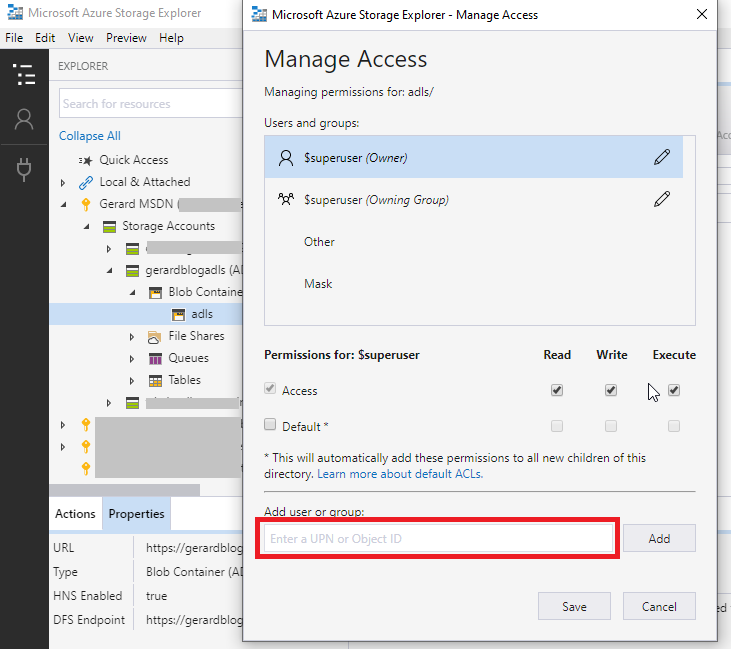The image size is (731, 649).
Task: Expand the redacted storage account above gerardblogadls
Action: coord(109,249)
